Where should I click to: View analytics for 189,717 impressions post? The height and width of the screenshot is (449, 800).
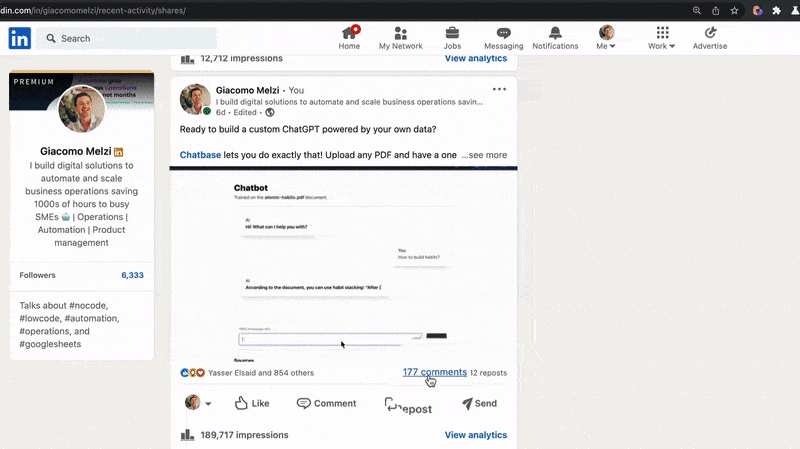[476, 435]
